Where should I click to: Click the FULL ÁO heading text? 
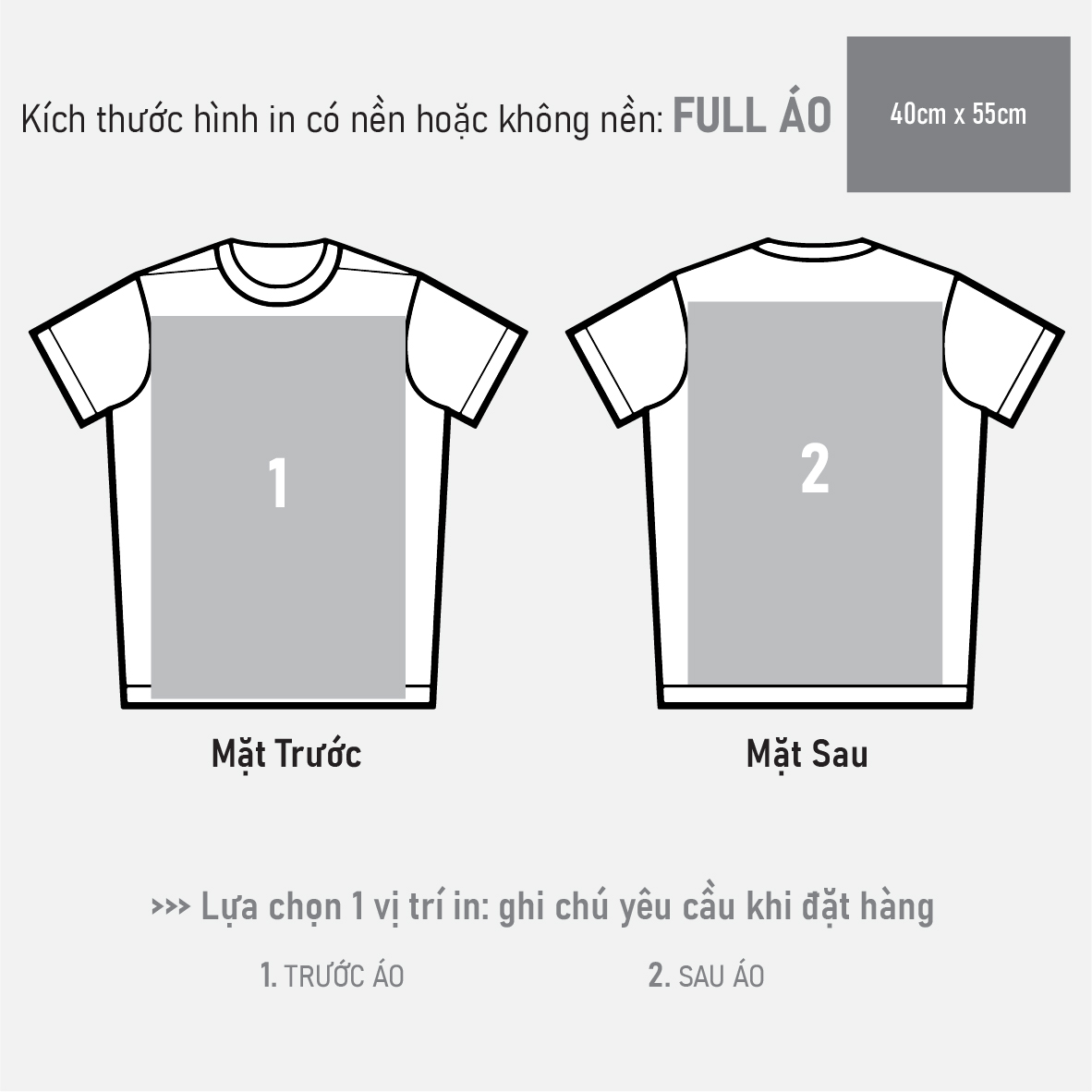(752, 113)
